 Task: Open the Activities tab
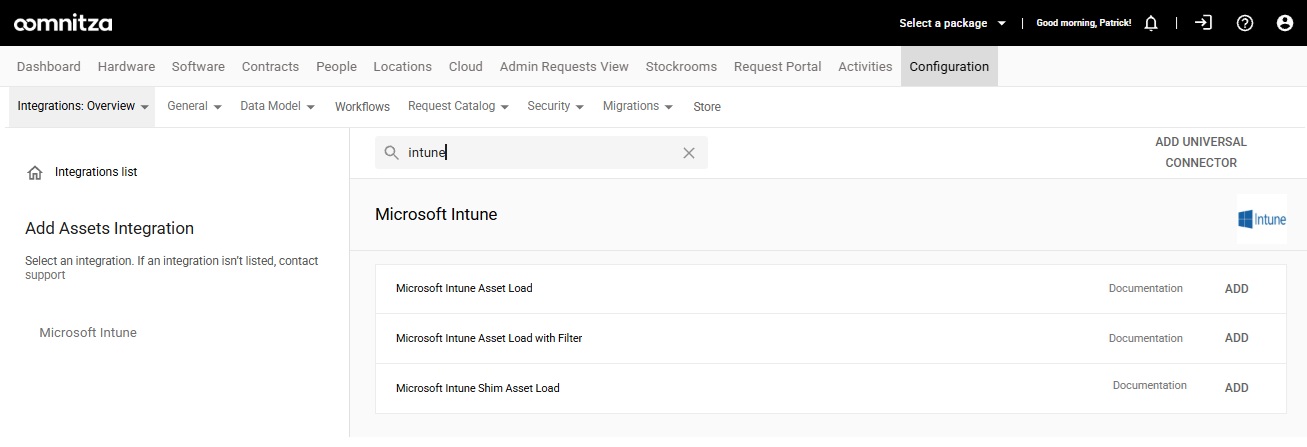(x=865, y=67)
